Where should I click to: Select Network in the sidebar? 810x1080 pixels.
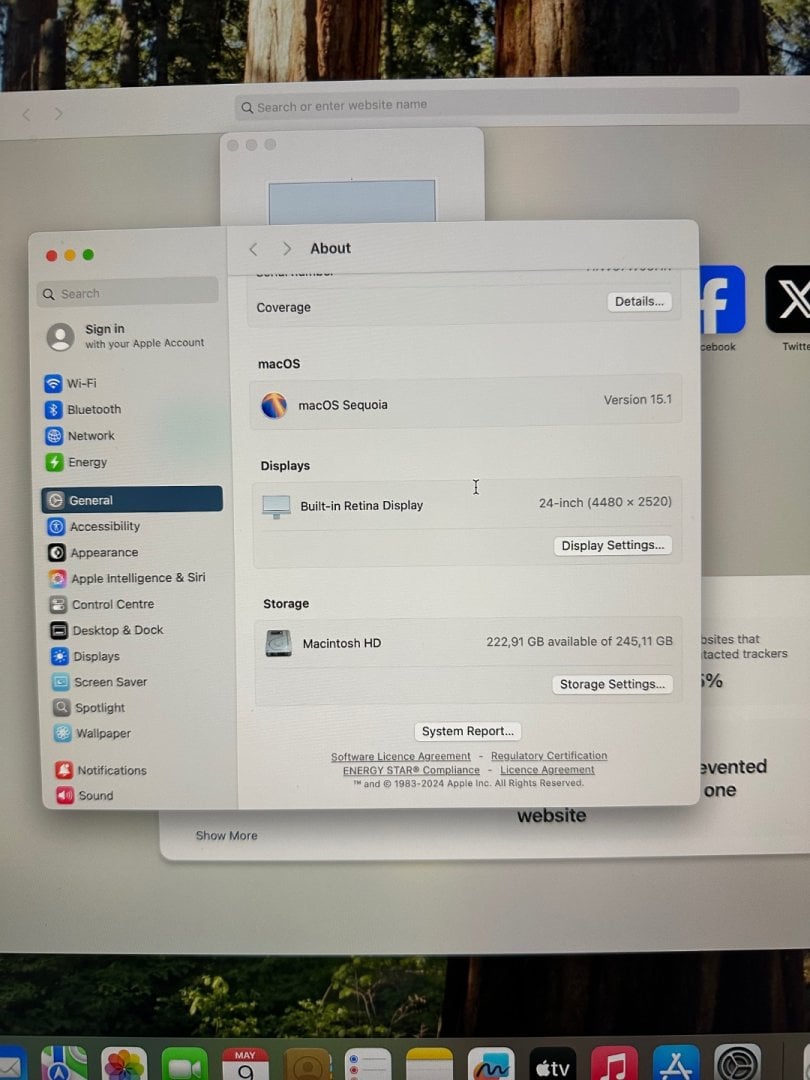tap(80, 436)
